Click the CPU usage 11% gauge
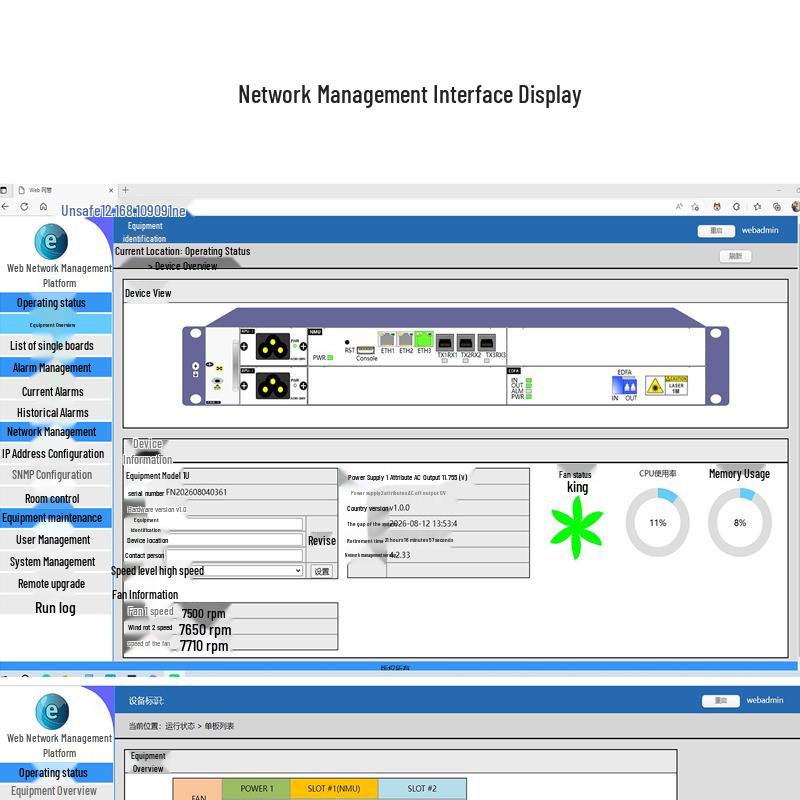The image size is (800, 800). click(658, 522)
